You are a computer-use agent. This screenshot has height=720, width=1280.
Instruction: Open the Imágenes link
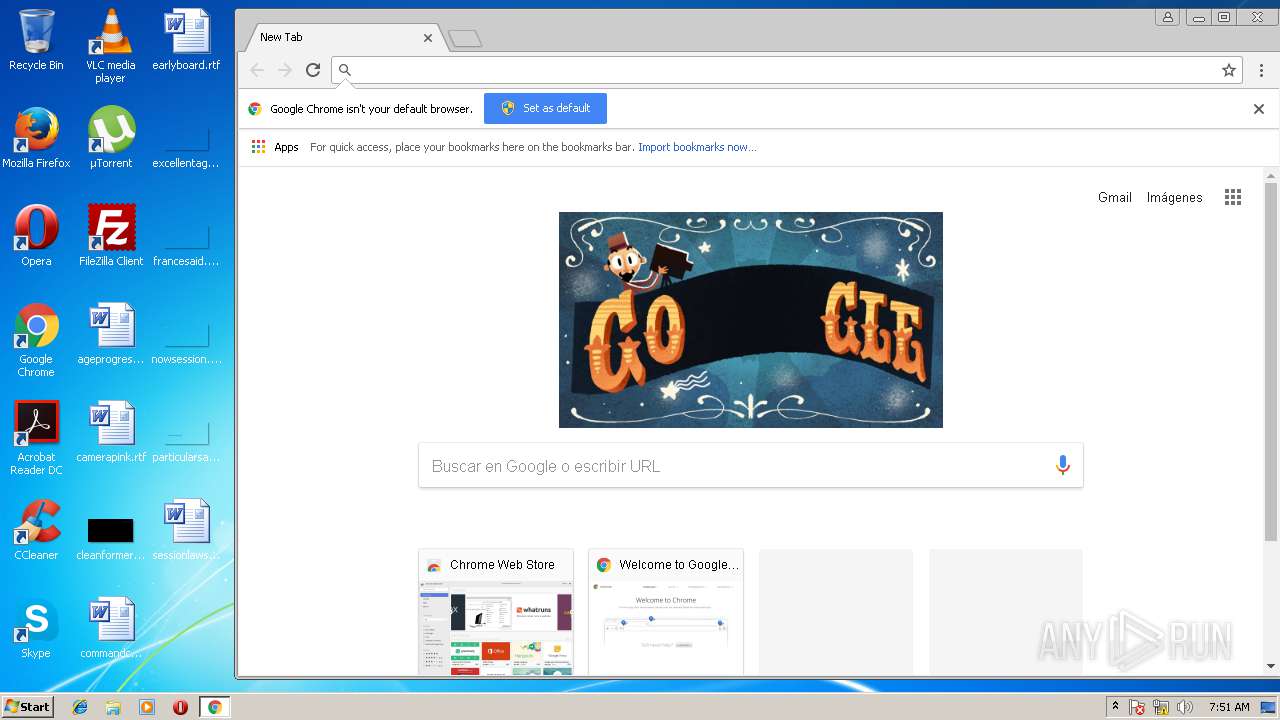1174,197
